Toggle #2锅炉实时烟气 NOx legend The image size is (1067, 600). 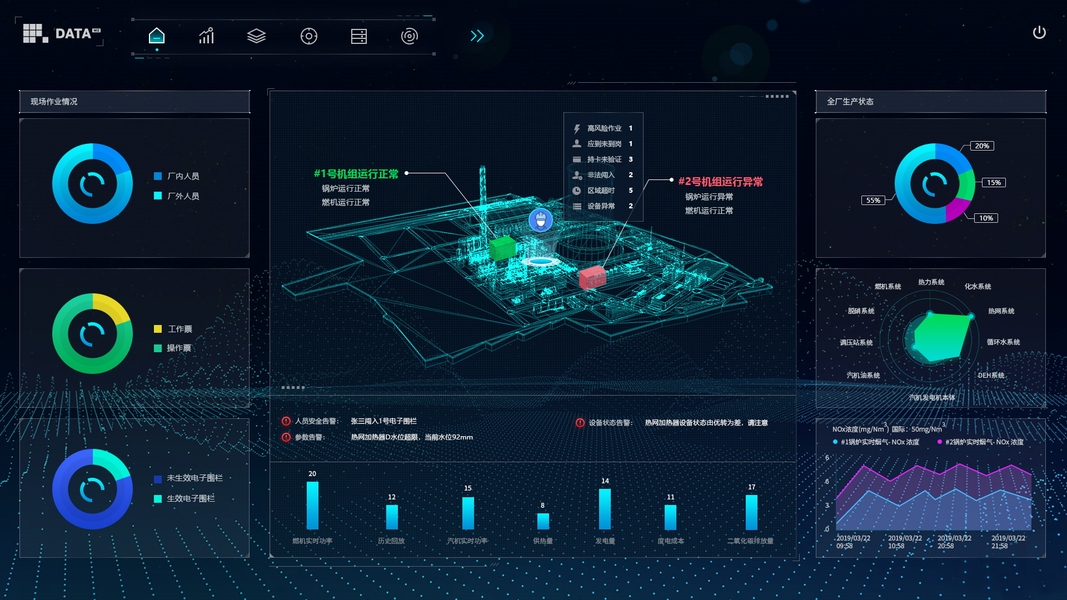(x=980, y=442)
